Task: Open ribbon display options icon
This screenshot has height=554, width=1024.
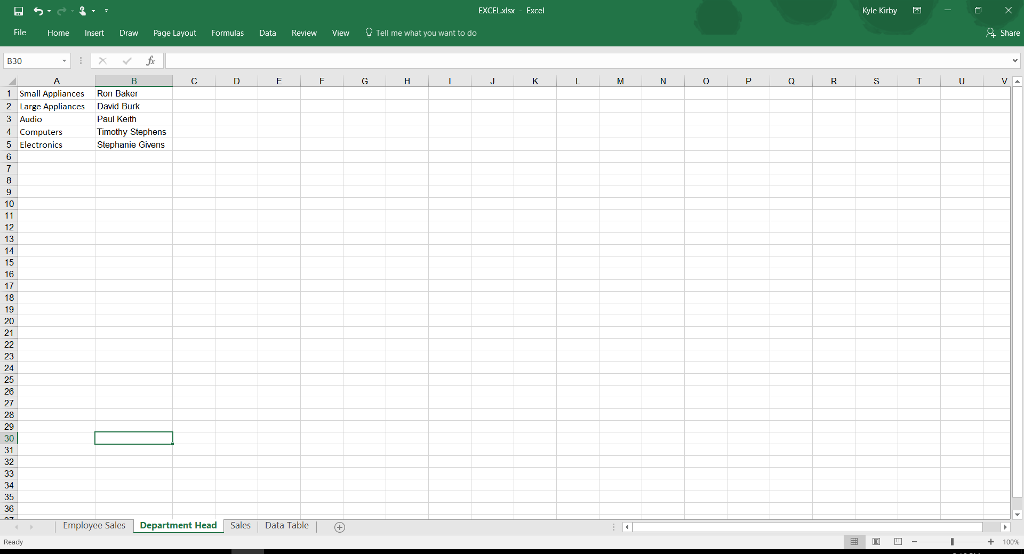Action: pyautogui.click(x=917, y=10)
